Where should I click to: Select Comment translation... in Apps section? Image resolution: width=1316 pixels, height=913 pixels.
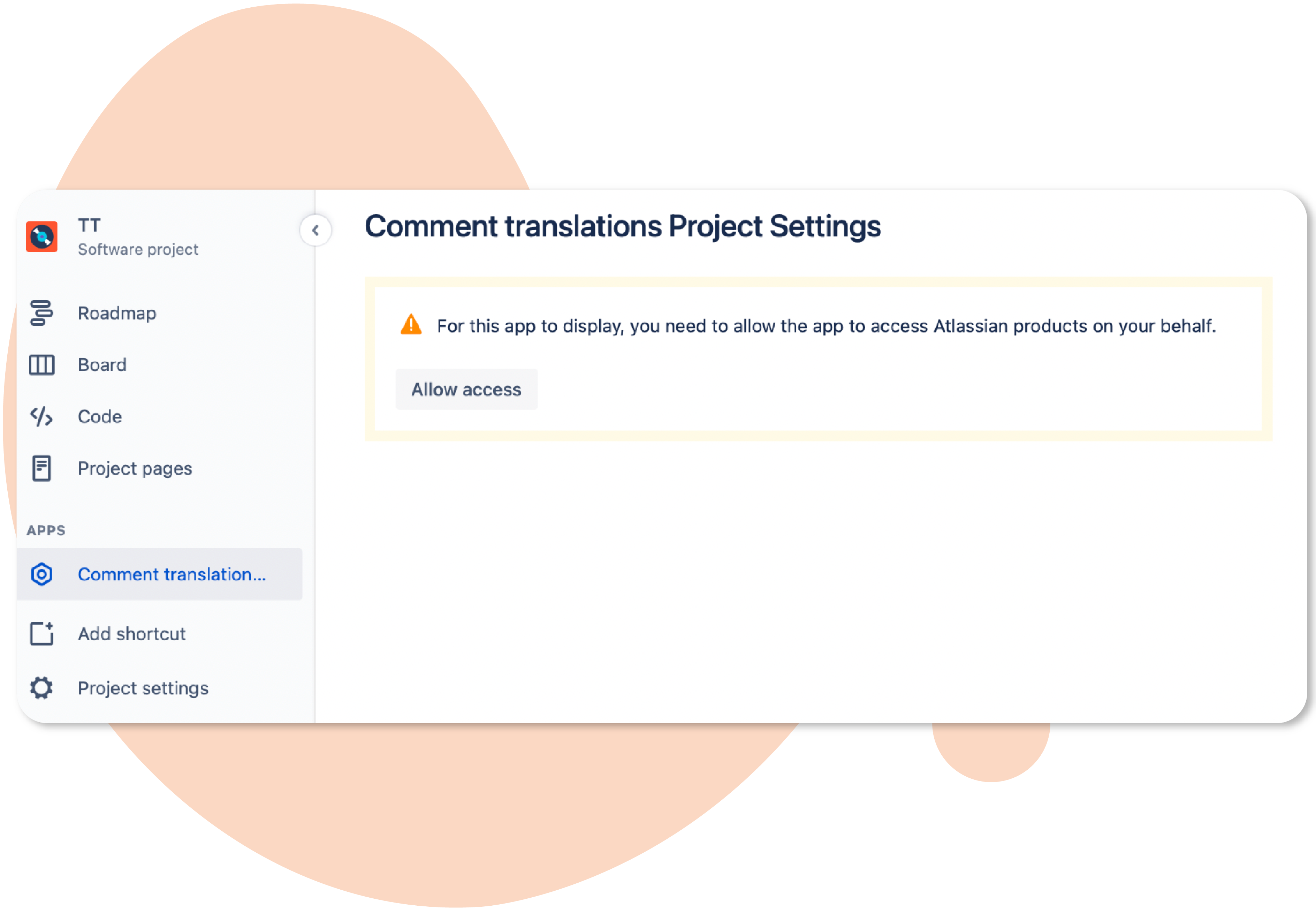(160, 574)
